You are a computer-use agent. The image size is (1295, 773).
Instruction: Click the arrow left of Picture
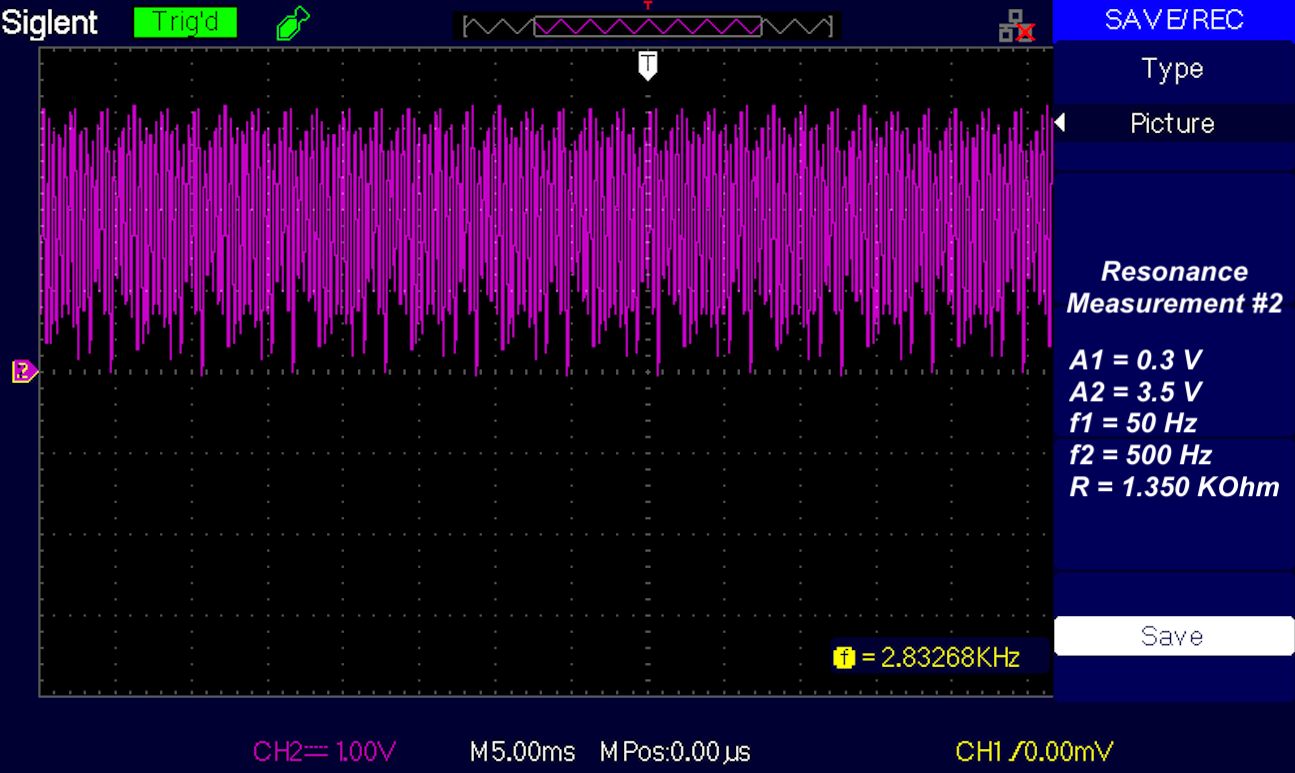coord(1061,123)
